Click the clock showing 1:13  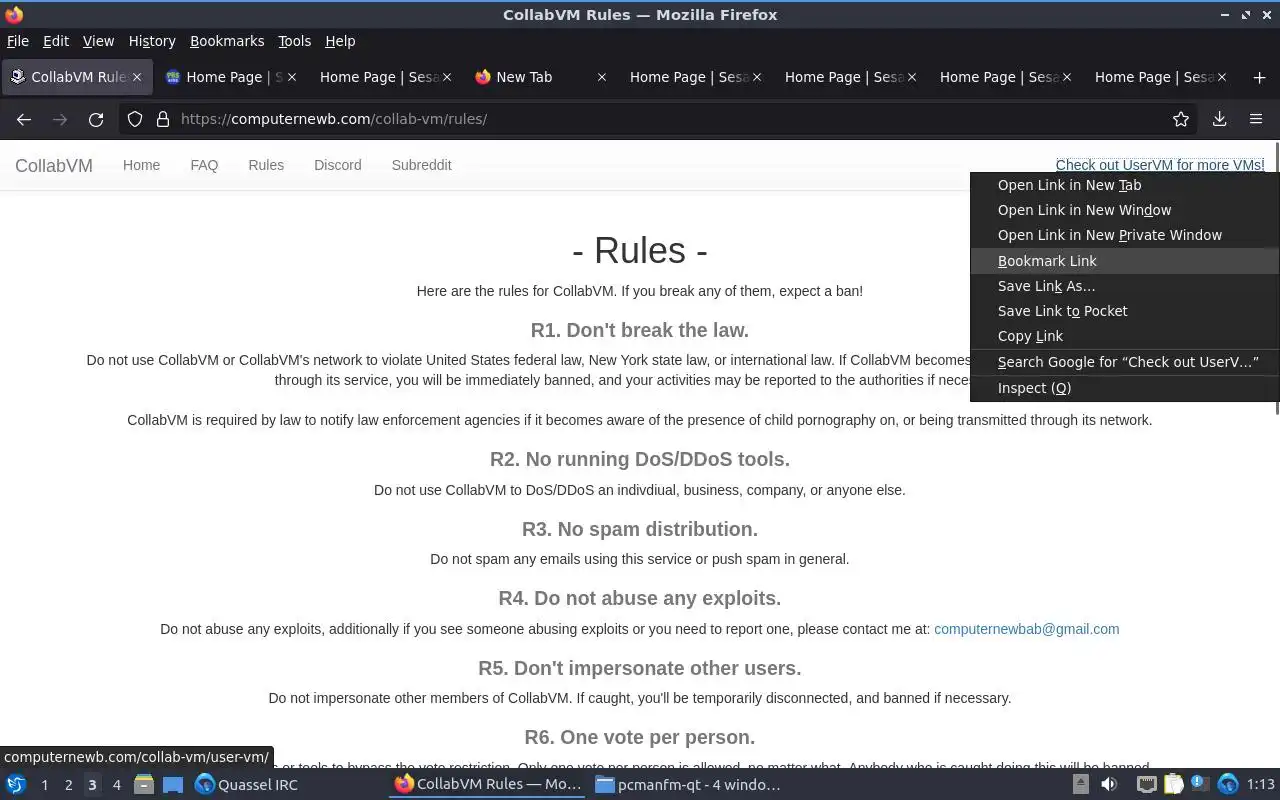point(1260,785)
